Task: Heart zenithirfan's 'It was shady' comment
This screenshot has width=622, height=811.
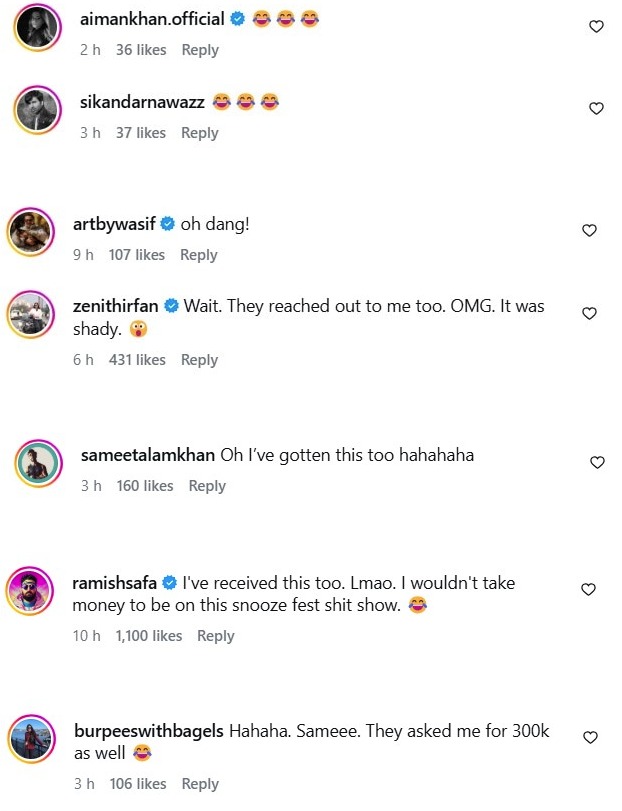Action: 589,314
